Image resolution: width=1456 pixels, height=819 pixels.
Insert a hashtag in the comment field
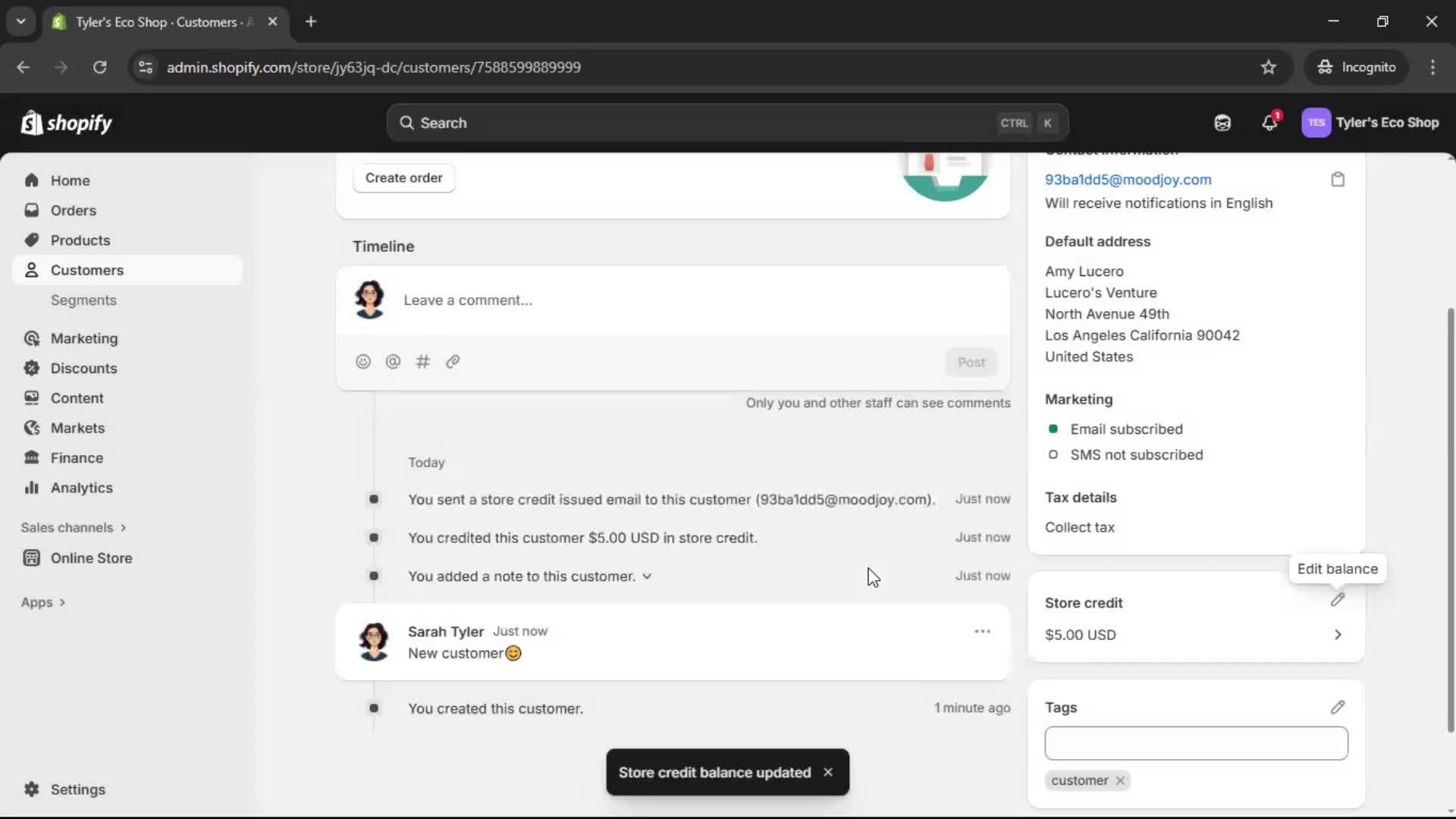423,362
